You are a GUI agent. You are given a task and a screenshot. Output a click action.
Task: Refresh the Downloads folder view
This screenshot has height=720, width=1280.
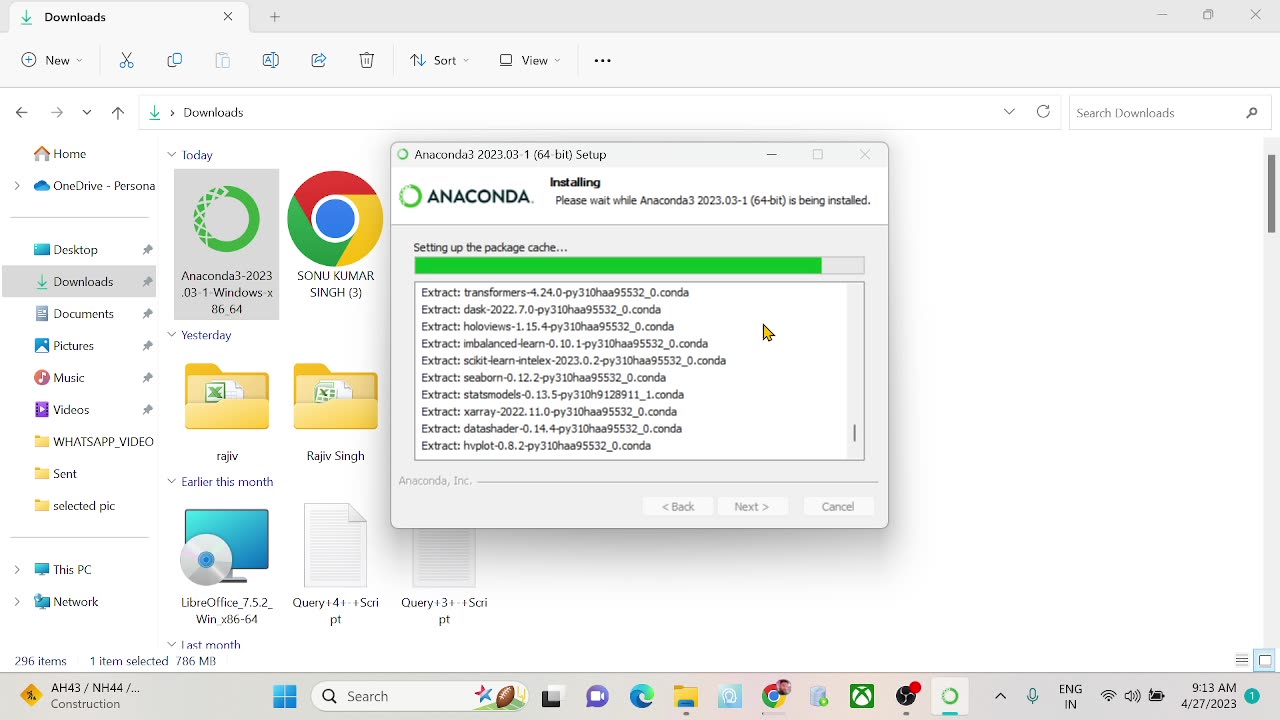[x=1043, y=112]
